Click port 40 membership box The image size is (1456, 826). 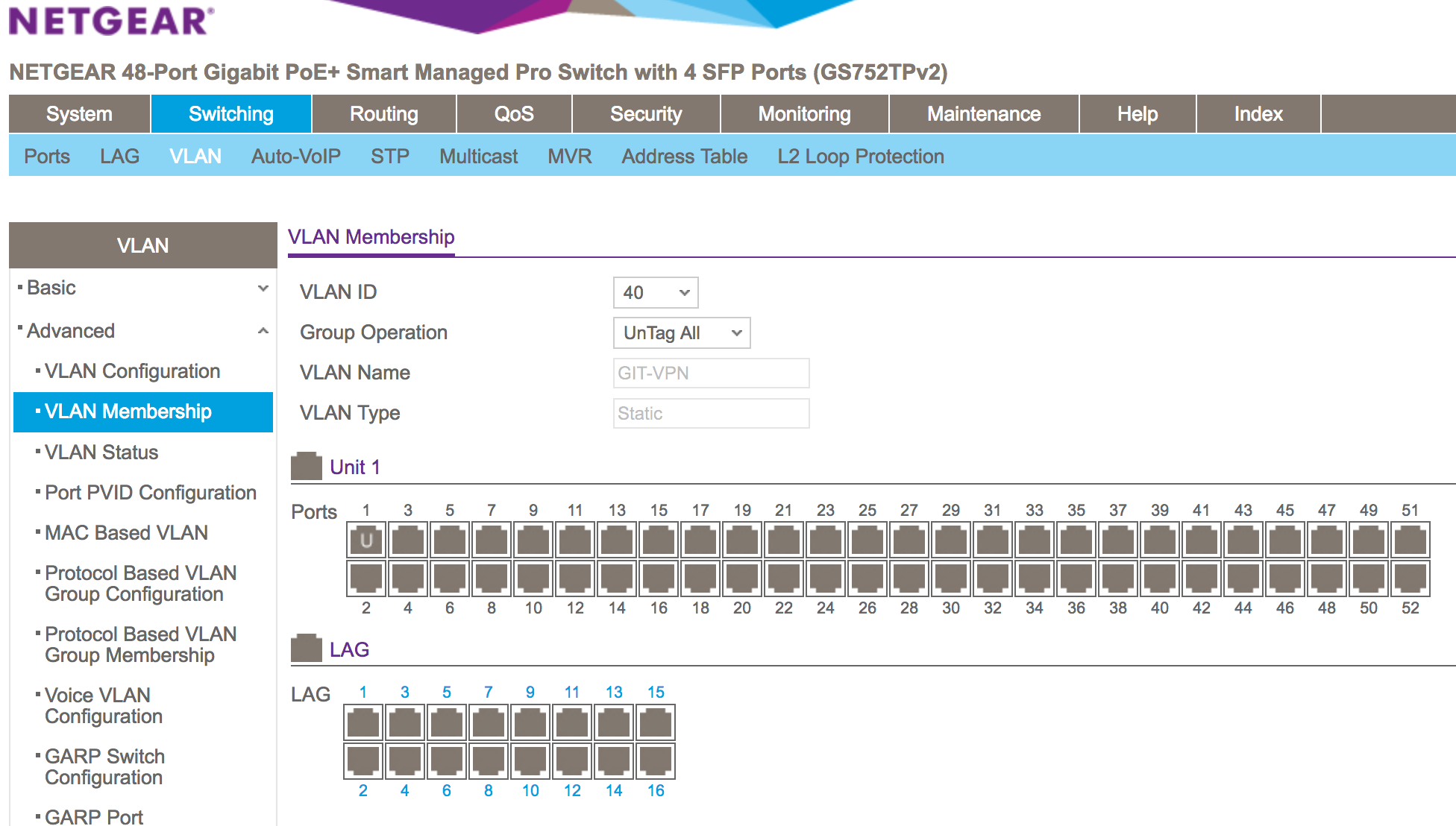pyautogui.click(x=1159, y=578)
